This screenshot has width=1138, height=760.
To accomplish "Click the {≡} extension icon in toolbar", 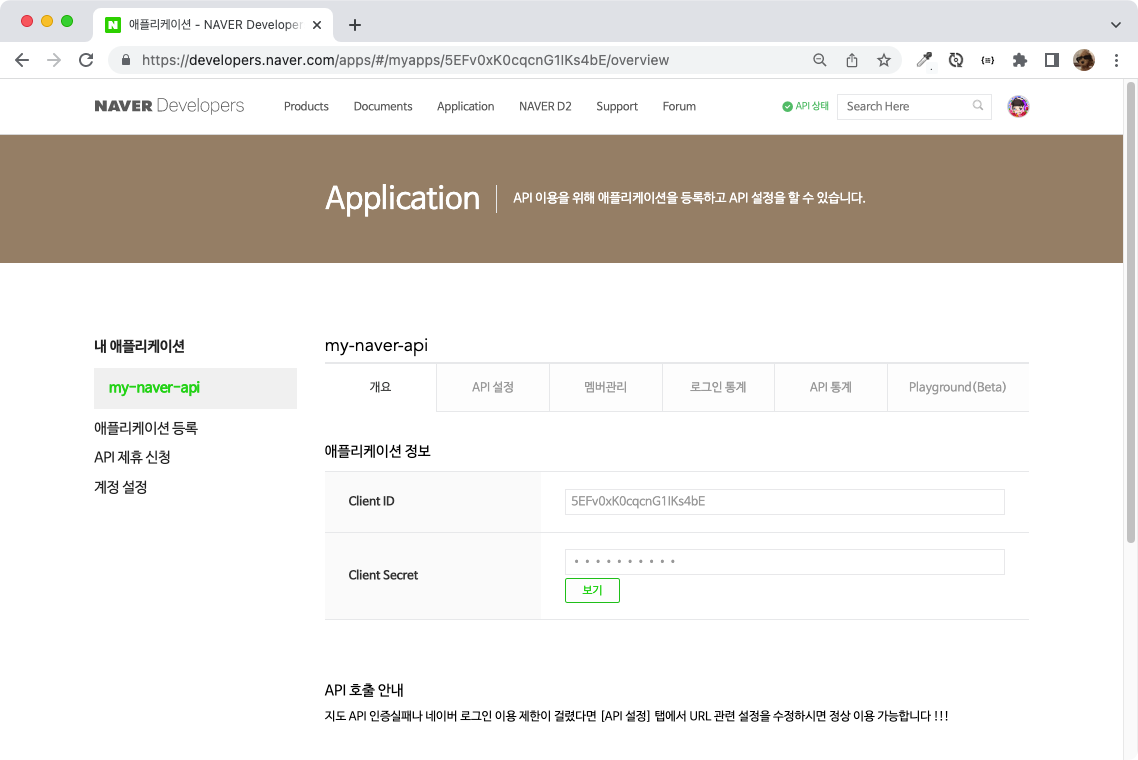I will click(987, 60).
